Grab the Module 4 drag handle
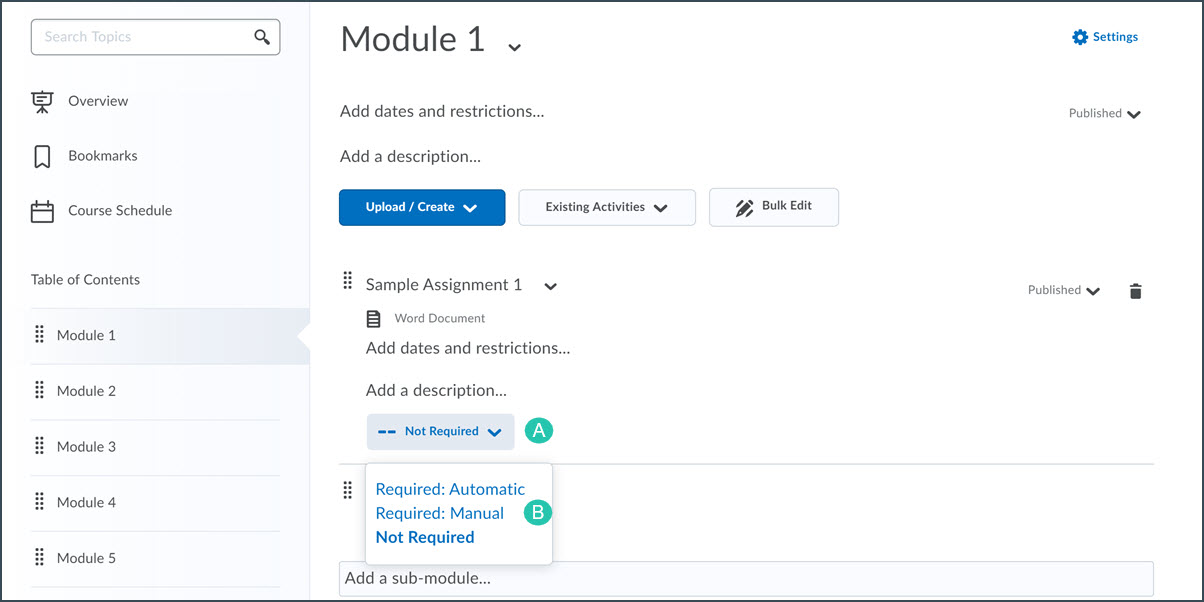 40,502
